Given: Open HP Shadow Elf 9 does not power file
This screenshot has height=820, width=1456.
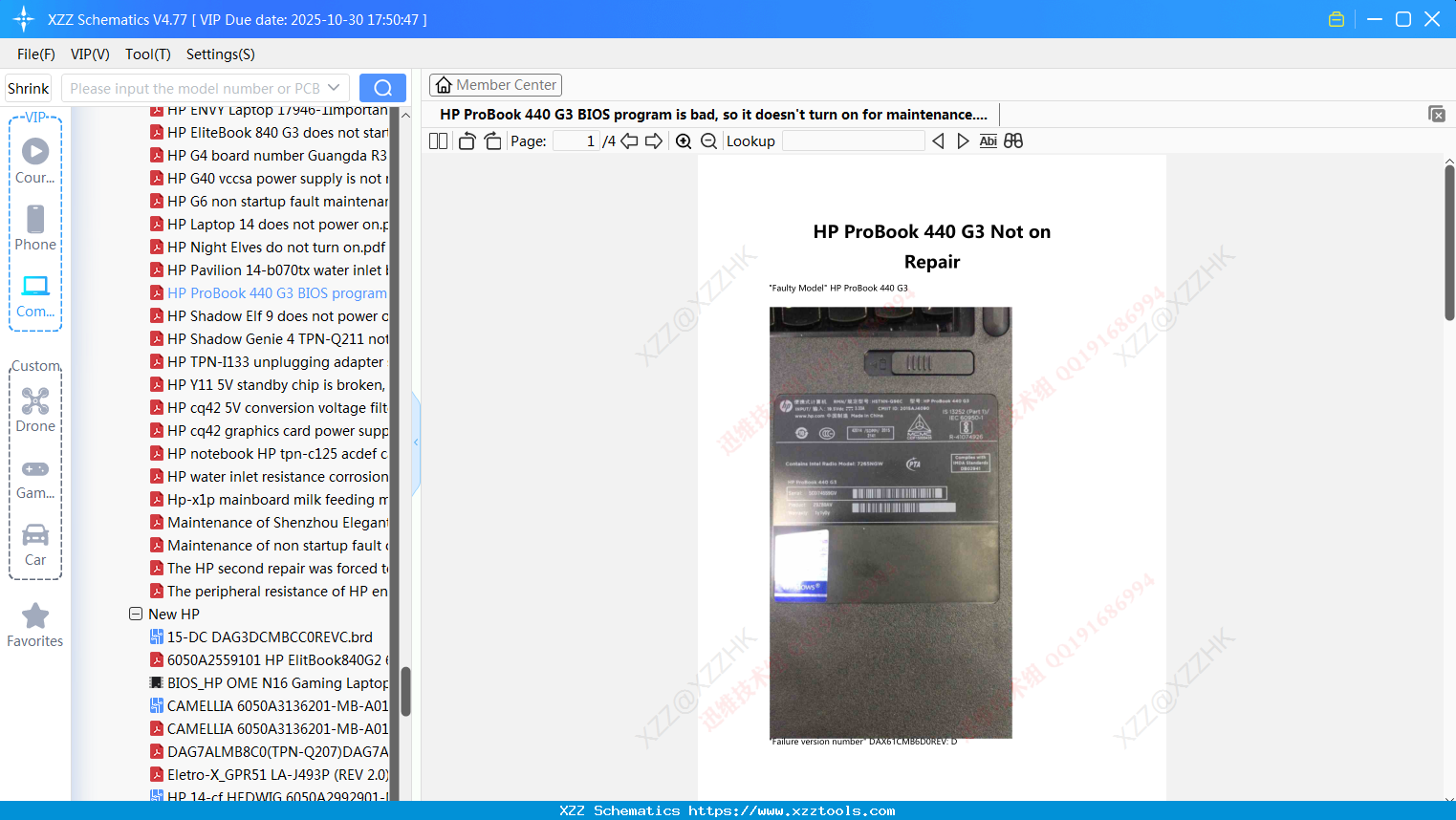Looking at the screenshot, I should coord(269,315).
